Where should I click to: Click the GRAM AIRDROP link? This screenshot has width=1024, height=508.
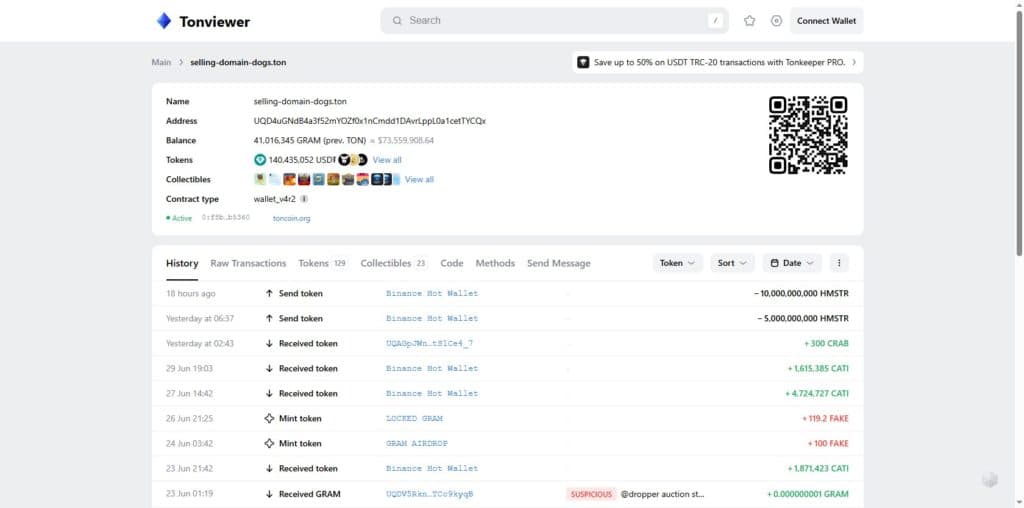pyautogui.click(x=417, y=443)
